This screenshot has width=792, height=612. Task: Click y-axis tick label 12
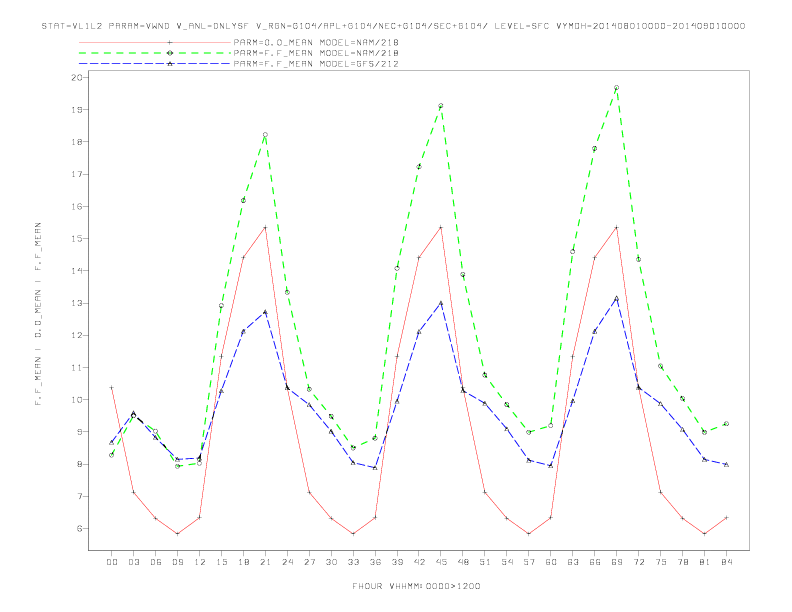click(77, 335)
